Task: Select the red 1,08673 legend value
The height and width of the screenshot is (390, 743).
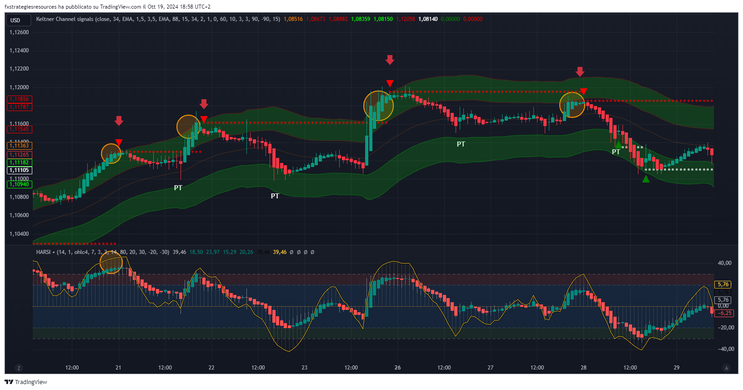Action: click(x=316, y=19)
